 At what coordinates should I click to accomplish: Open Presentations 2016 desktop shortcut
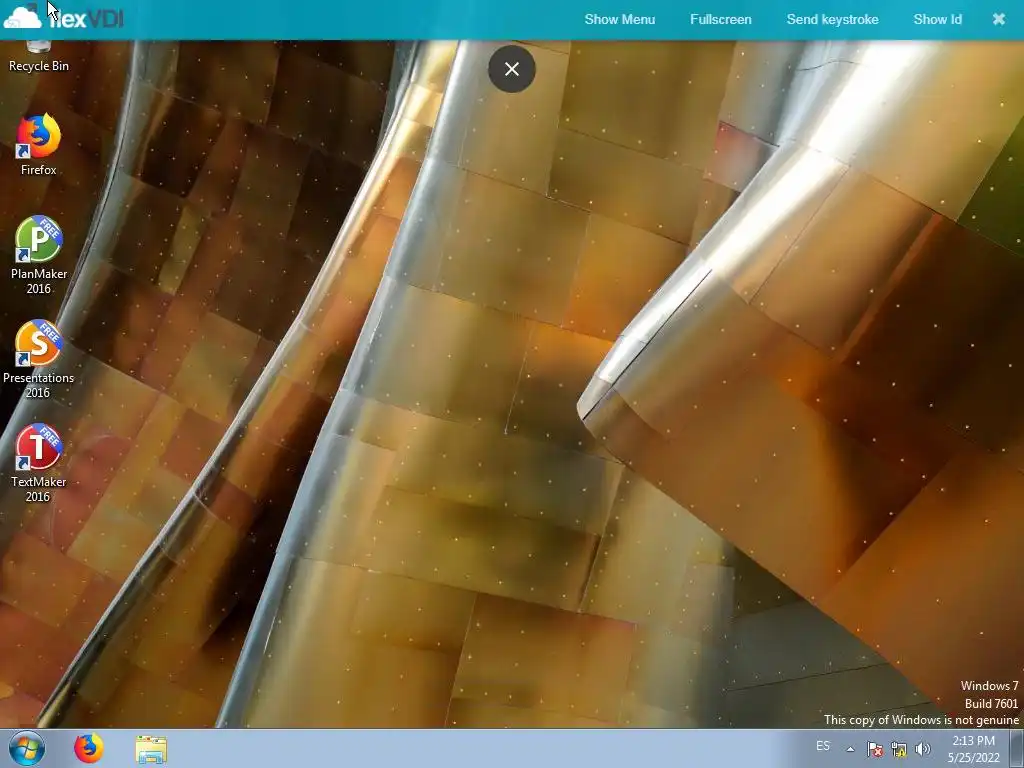coord(39,359)
